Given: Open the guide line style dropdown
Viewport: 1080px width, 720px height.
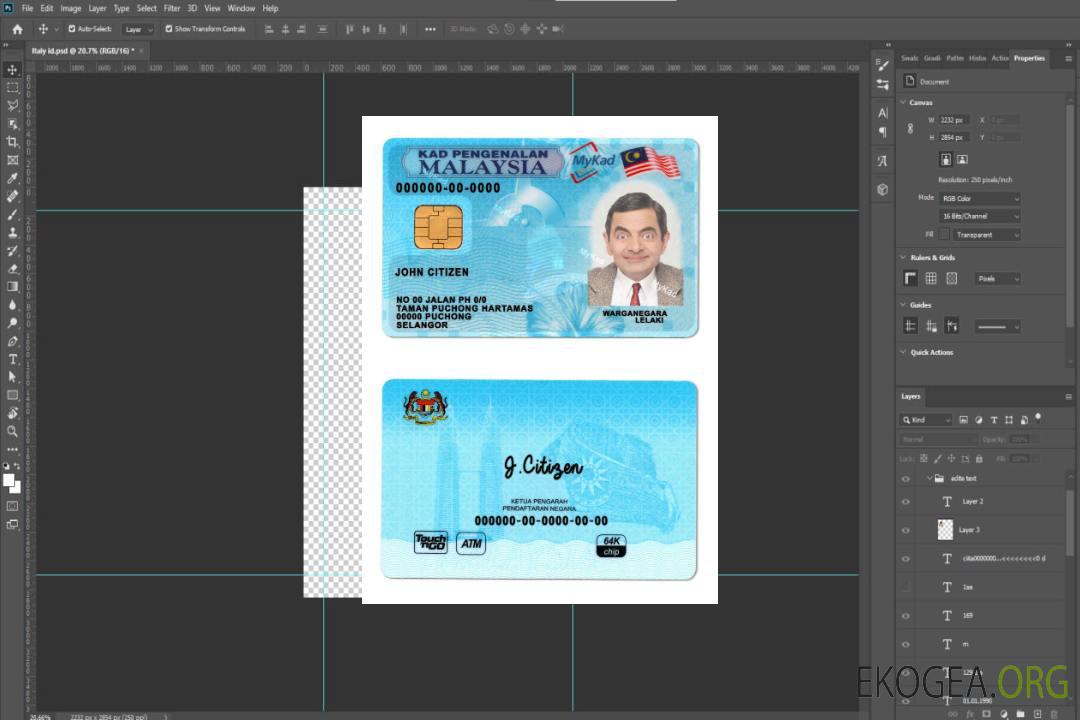Looking at the screenshot, I should click(x=998, y=327).
